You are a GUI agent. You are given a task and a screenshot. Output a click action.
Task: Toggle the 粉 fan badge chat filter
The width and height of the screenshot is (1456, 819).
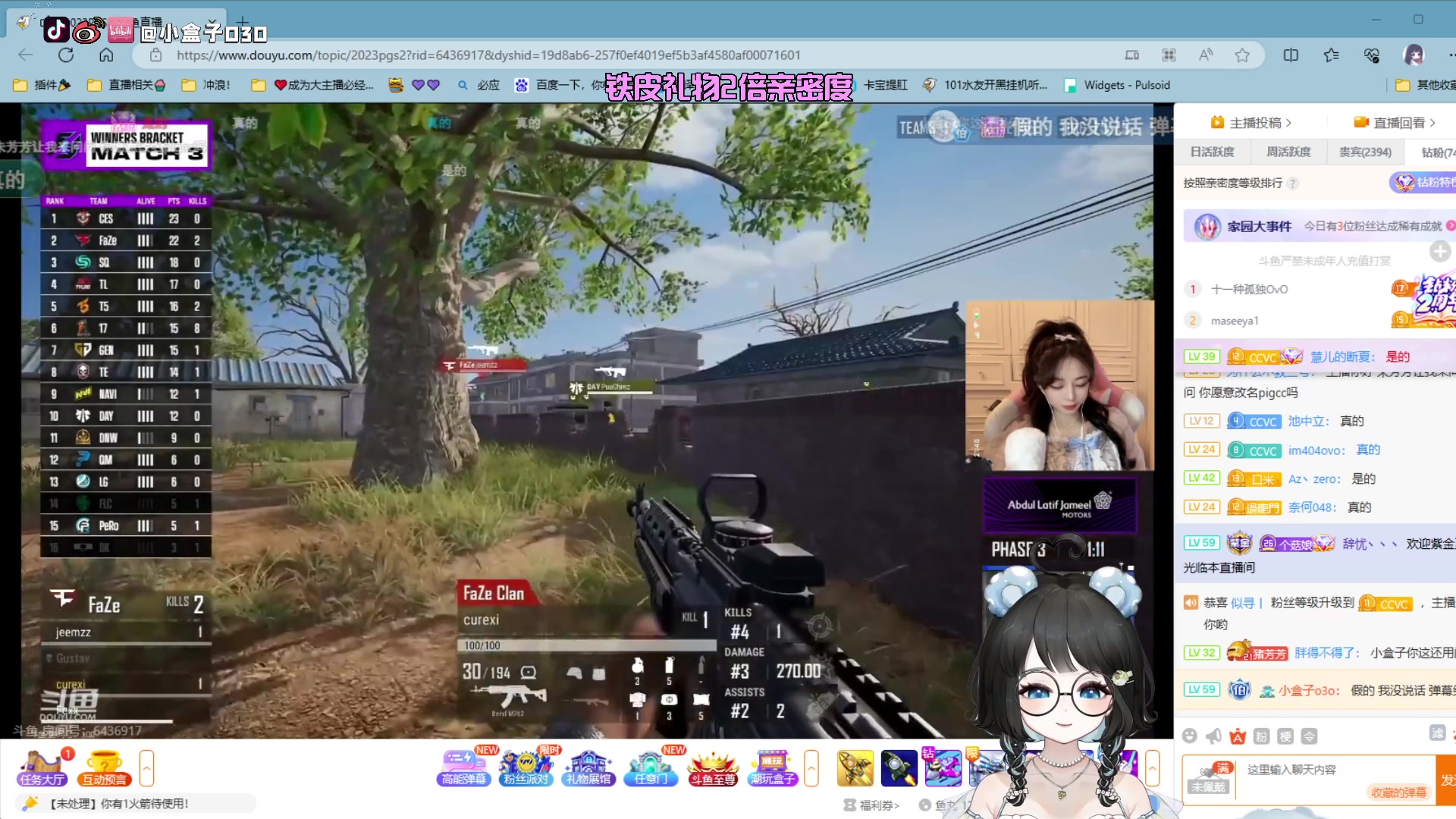1261,736
